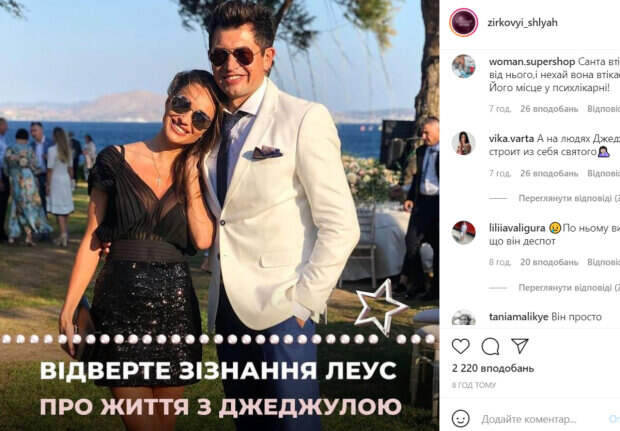Open zirkovyi_shlyah profile avatar

tap(463, 22)
